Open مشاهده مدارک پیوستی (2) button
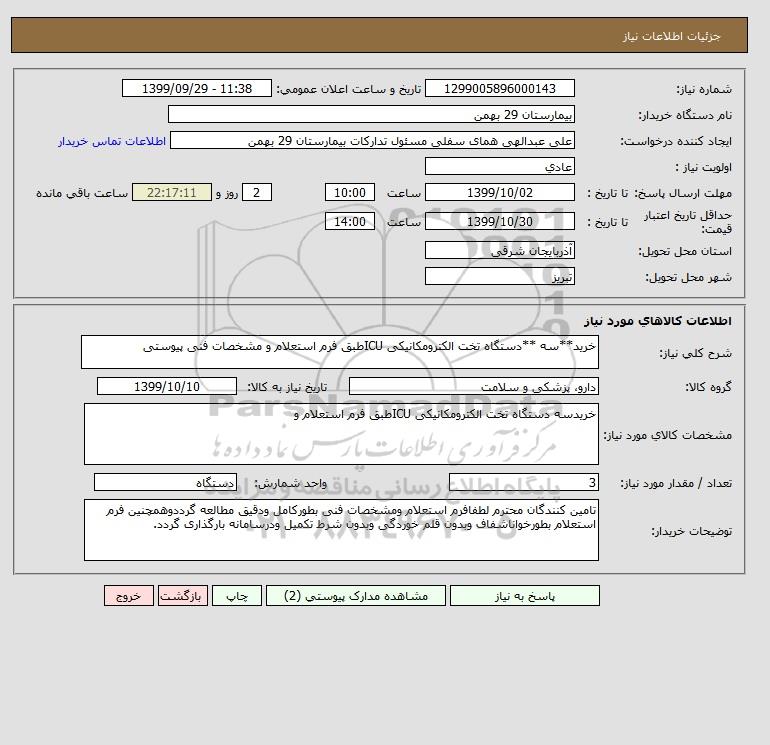This screenshot has width=770, height=745. (356, 596)
